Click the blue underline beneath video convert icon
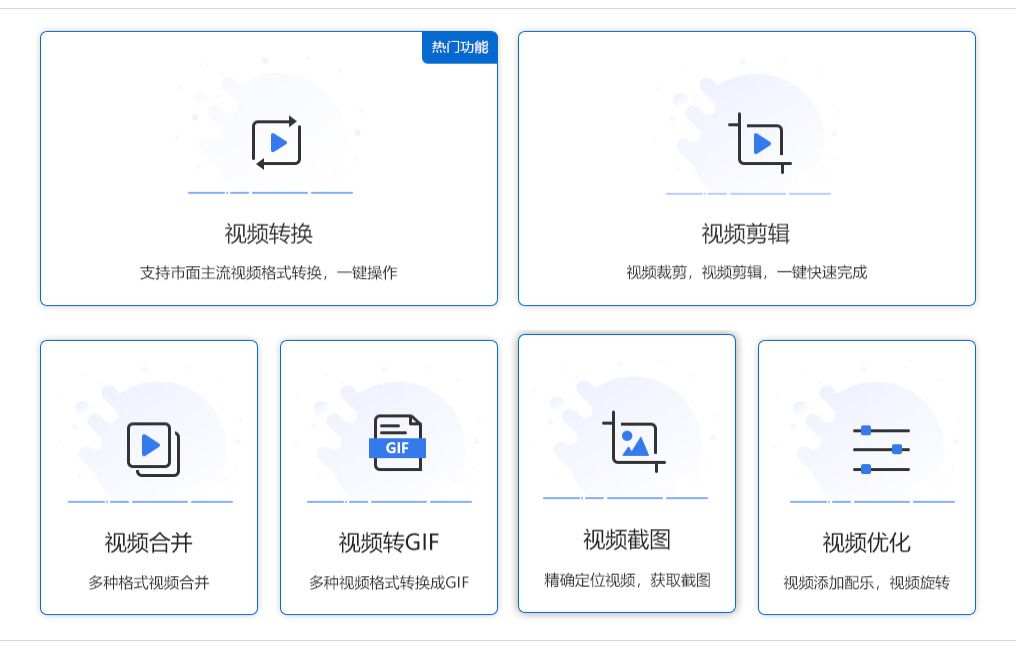The height and width of the screenshot is (649, 1016). point(270,192)
